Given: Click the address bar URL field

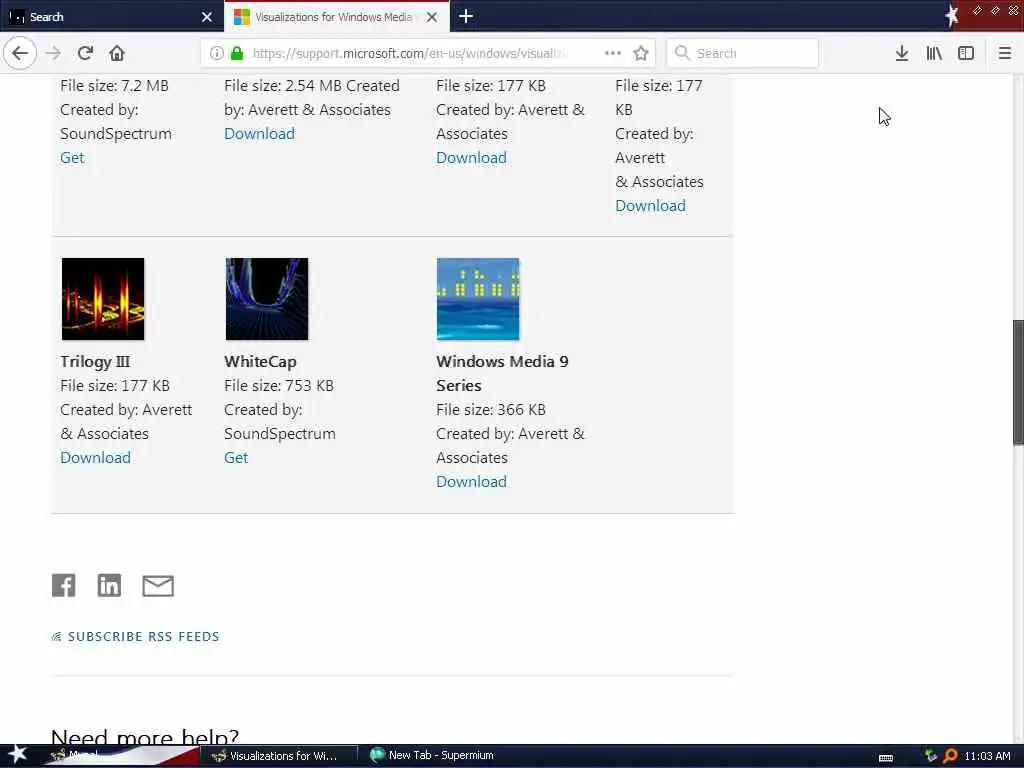Looking at the screenshot, I should pos(411,53).
